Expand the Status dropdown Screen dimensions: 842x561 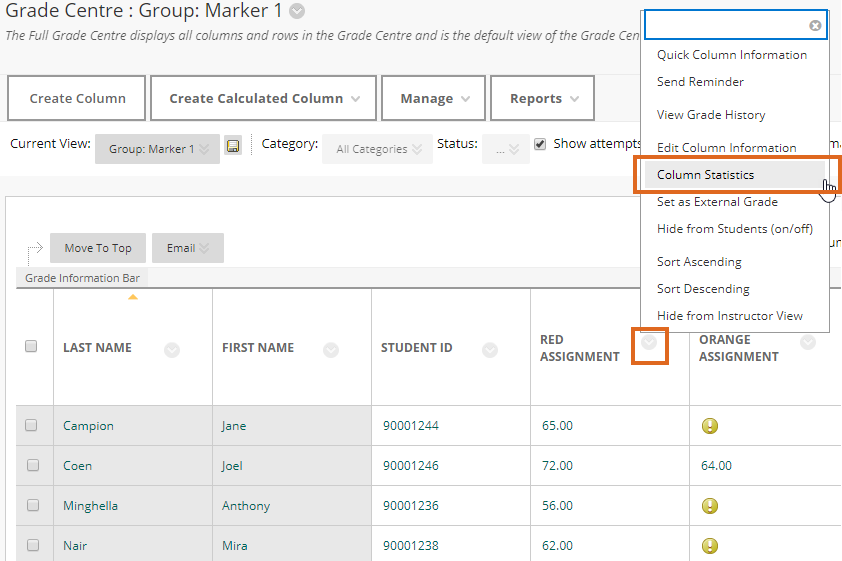(506, 149)
